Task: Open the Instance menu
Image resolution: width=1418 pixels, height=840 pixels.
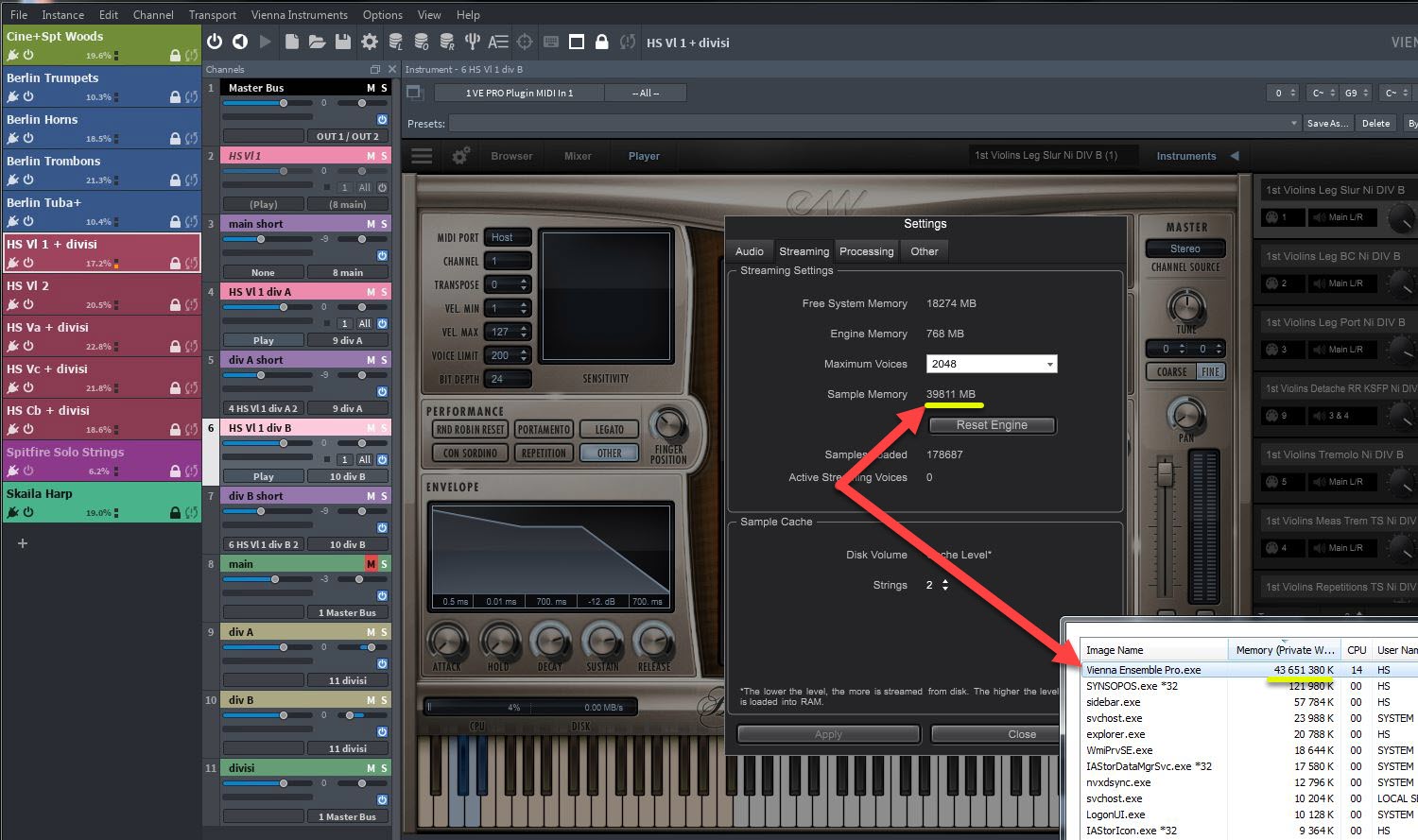Action: tap(63, 14)
